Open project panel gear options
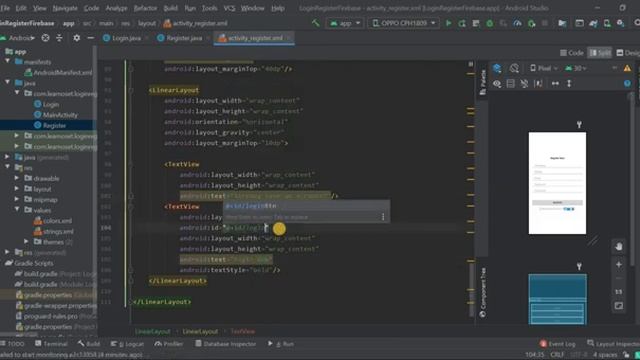The height and width of the screenshot is (360, 640). pos(76,38)
